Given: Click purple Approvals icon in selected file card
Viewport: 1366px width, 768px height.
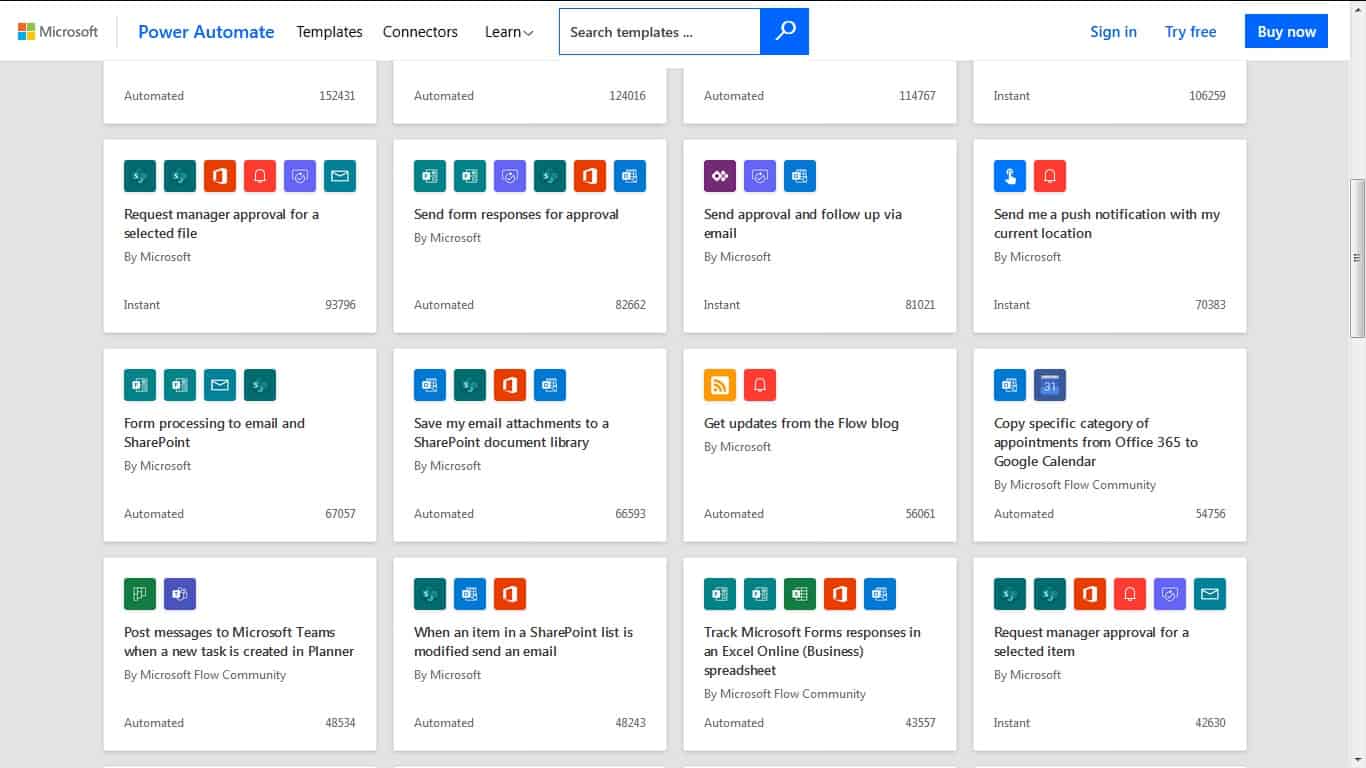Looking at the screenshot, I should coord(300,176).
